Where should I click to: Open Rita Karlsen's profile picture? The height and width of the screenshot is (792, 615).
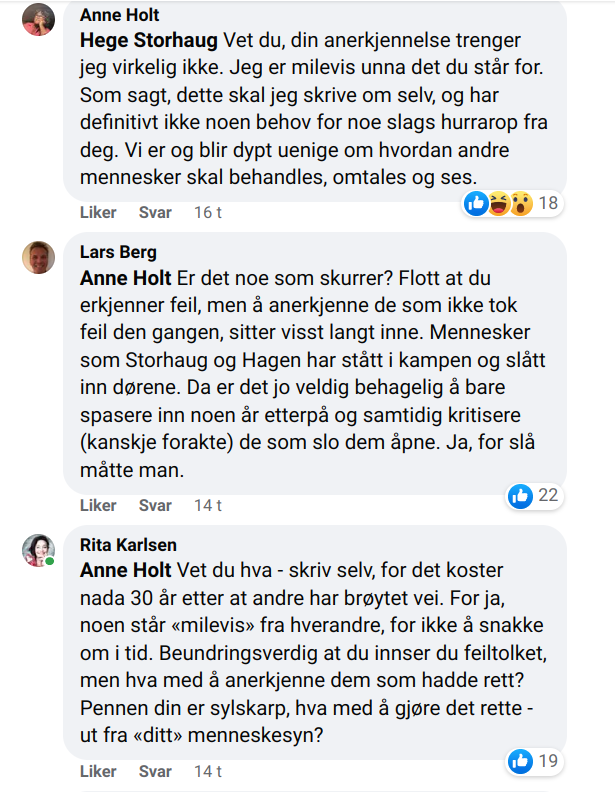click(x=38, y=549)
